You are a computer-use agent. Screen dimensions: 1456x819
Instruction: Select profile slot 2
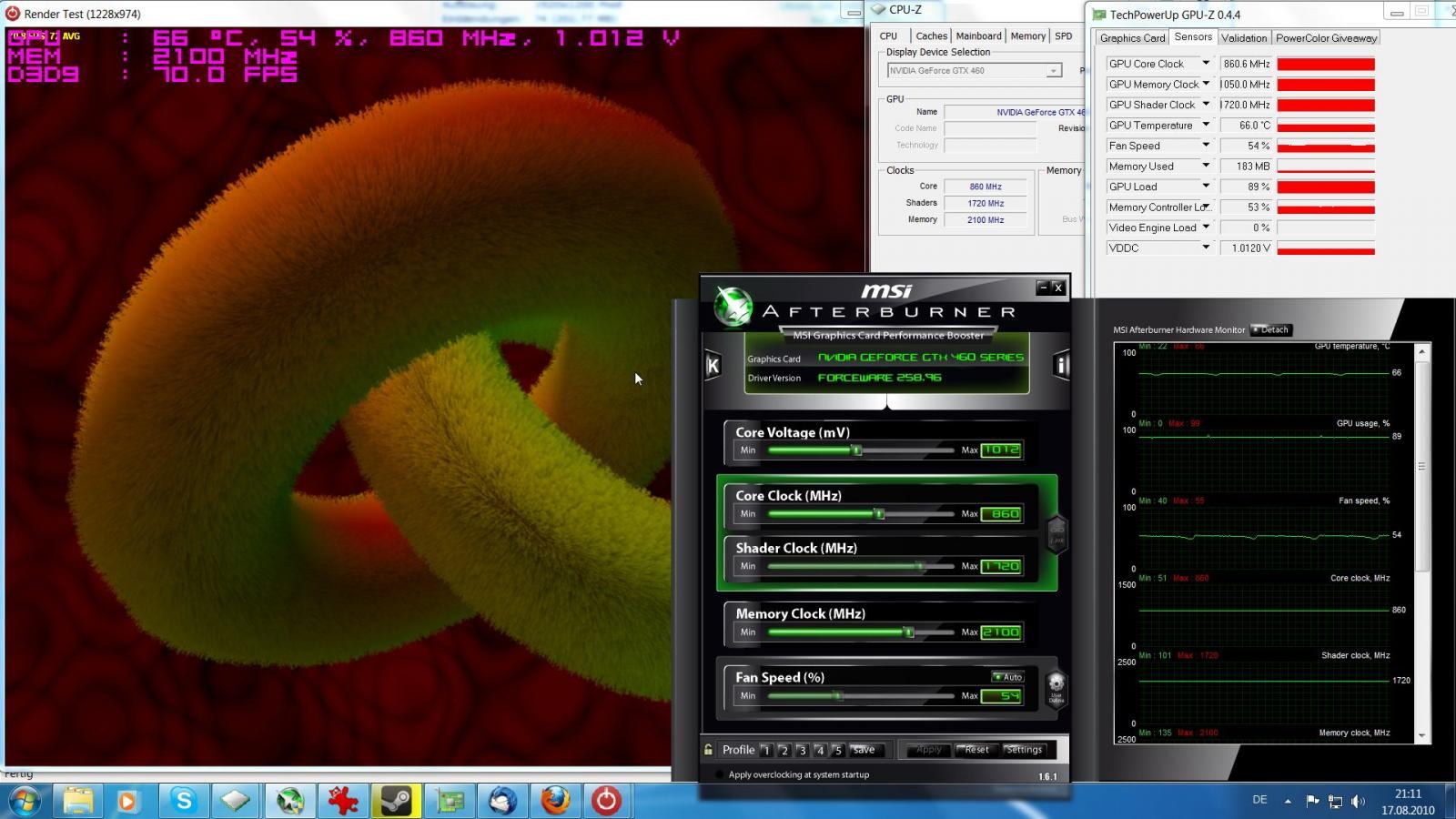(784, 750)
